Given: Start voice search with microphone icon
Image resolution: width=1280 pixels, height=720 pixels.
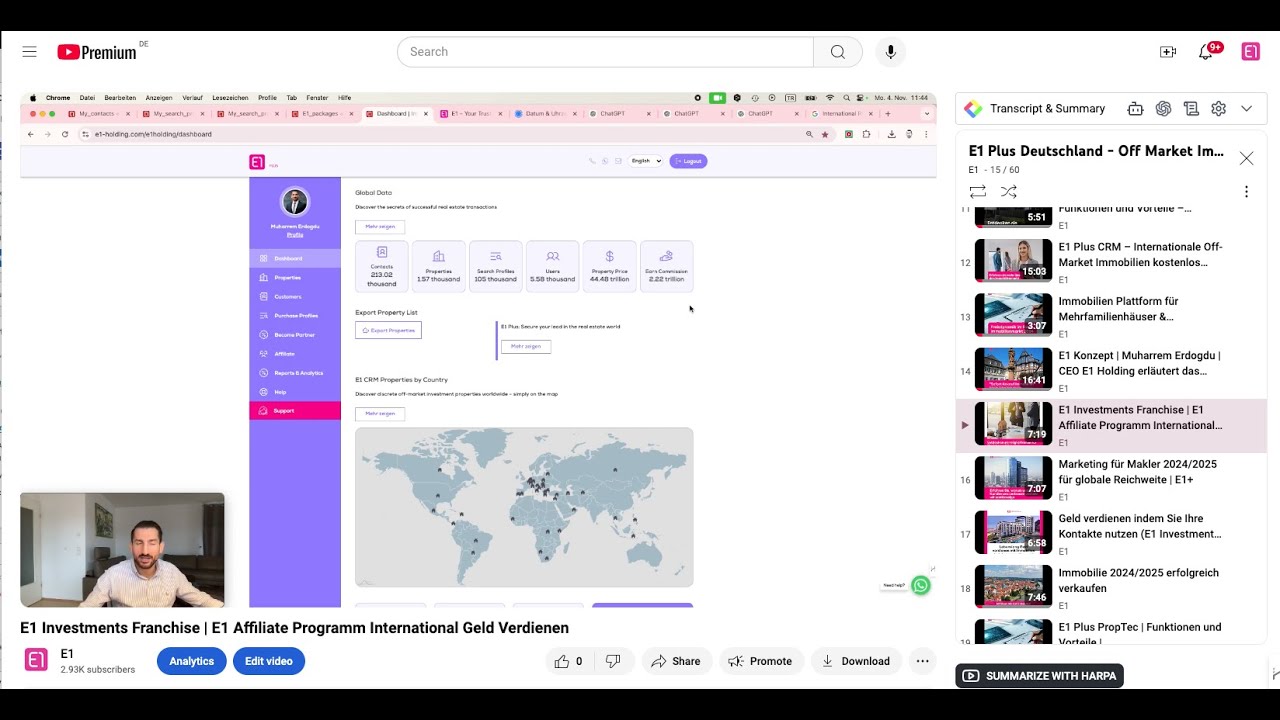Looking at the screenshot, I should pyautogui.click(x=890, y=52).
